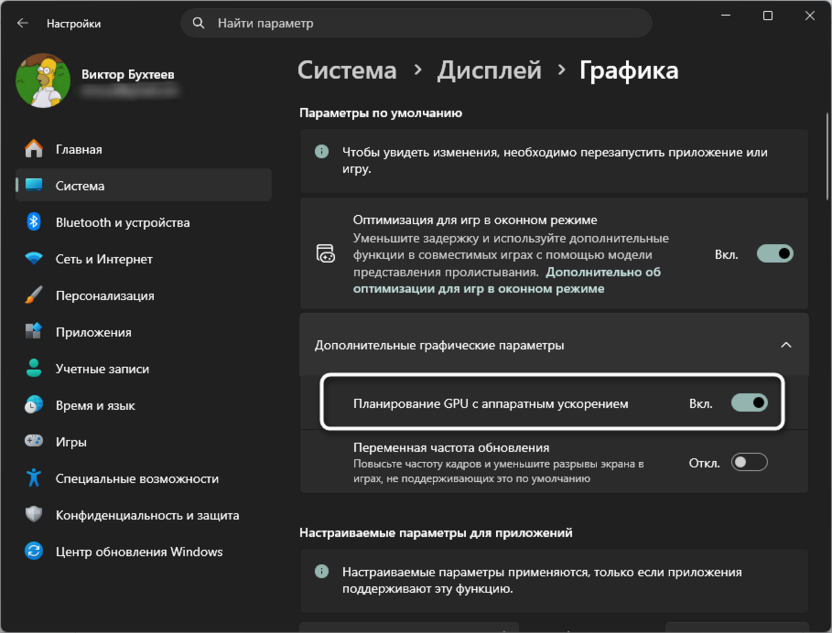Image resolution: width=832 pixels, height=633 pixels.
Task: Open Bluetooth и устройства section
Action: click(144, 222)
